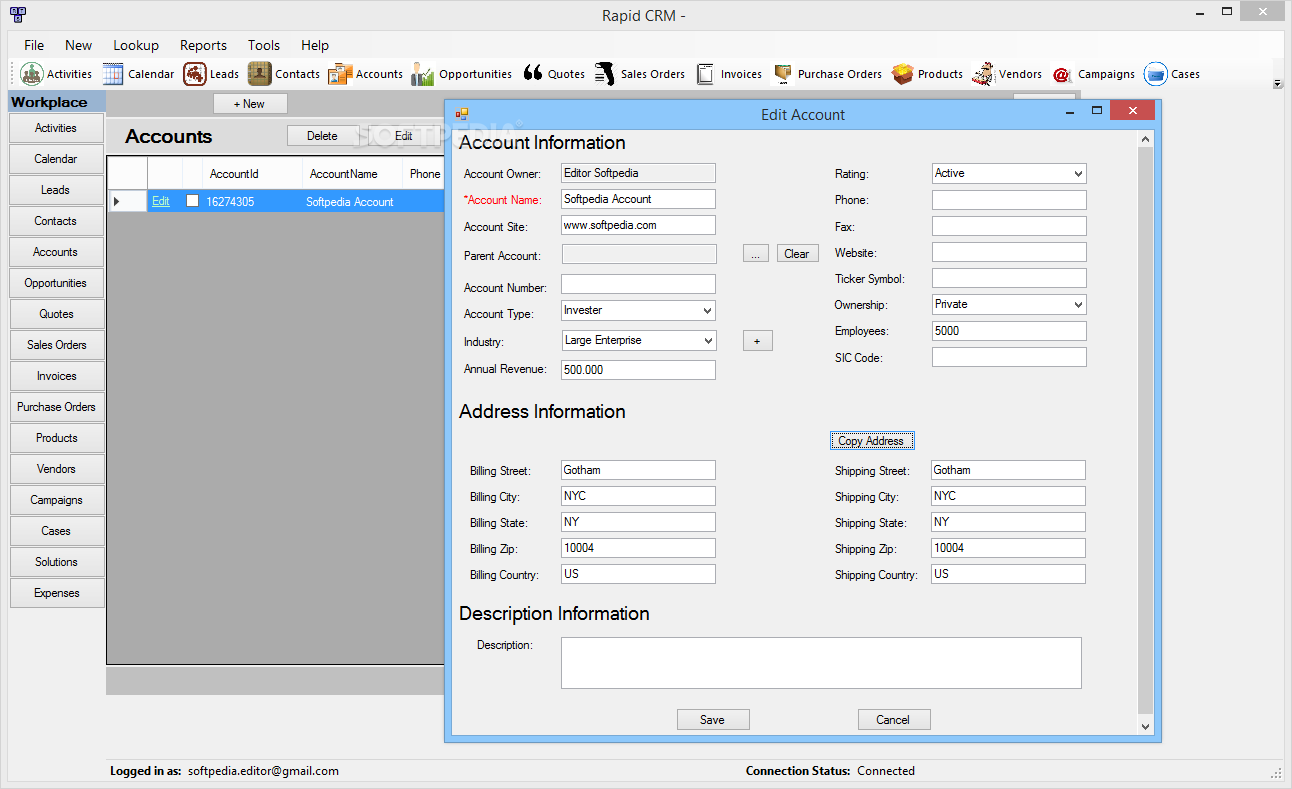Open the File menu

(34, 45)
